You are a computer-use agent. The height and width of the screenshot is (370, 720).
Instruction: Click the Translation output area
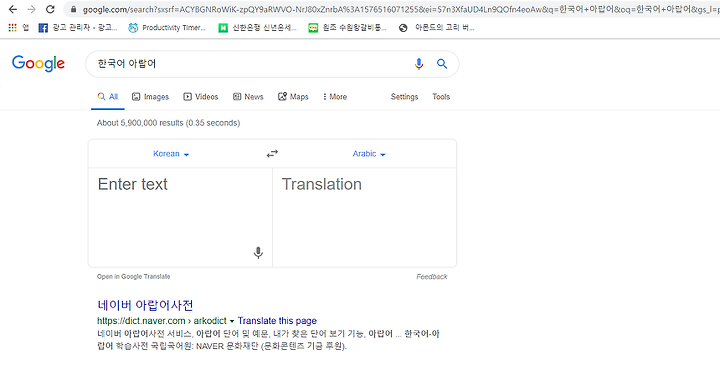pyautogui.click(x=365, y=217)
